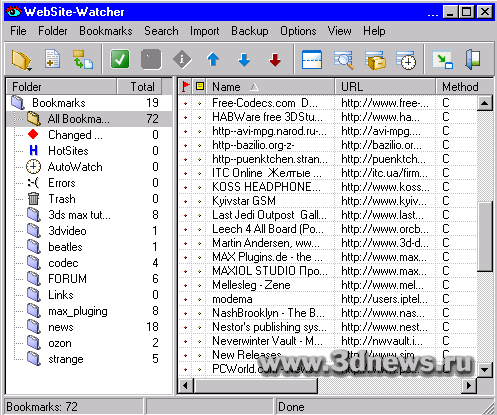The image size is (497, 415).
Task: Open the Import menu
Action: click(205, 31)
